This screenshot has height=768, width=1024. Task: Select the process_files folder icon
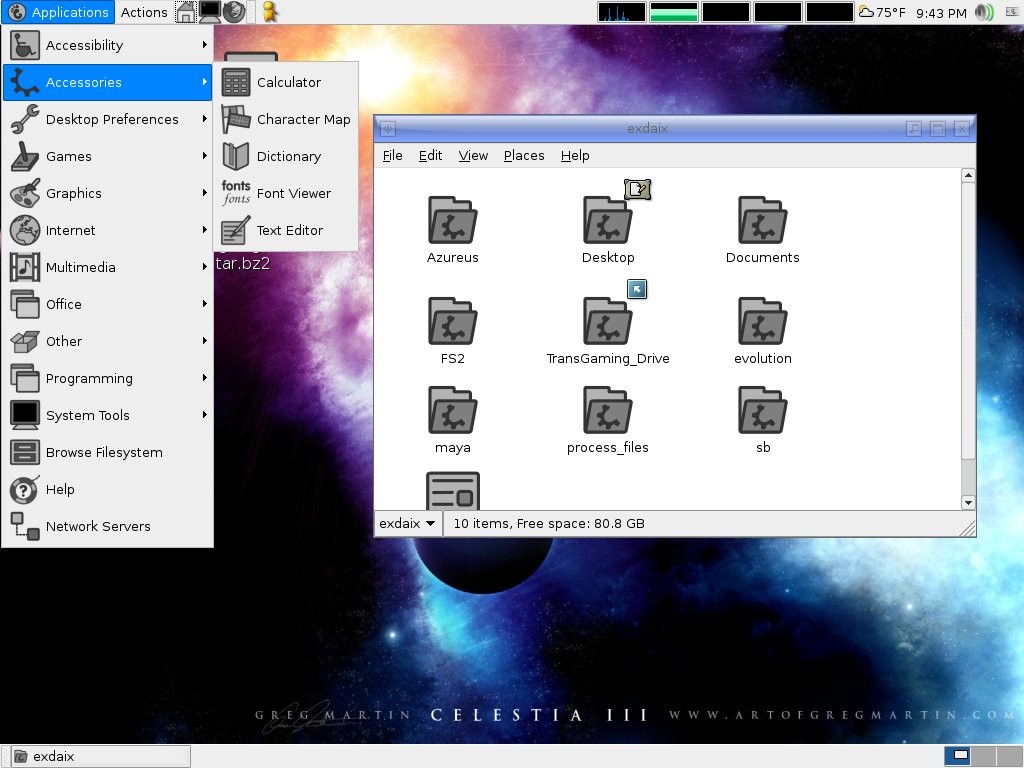coord(607,411)
